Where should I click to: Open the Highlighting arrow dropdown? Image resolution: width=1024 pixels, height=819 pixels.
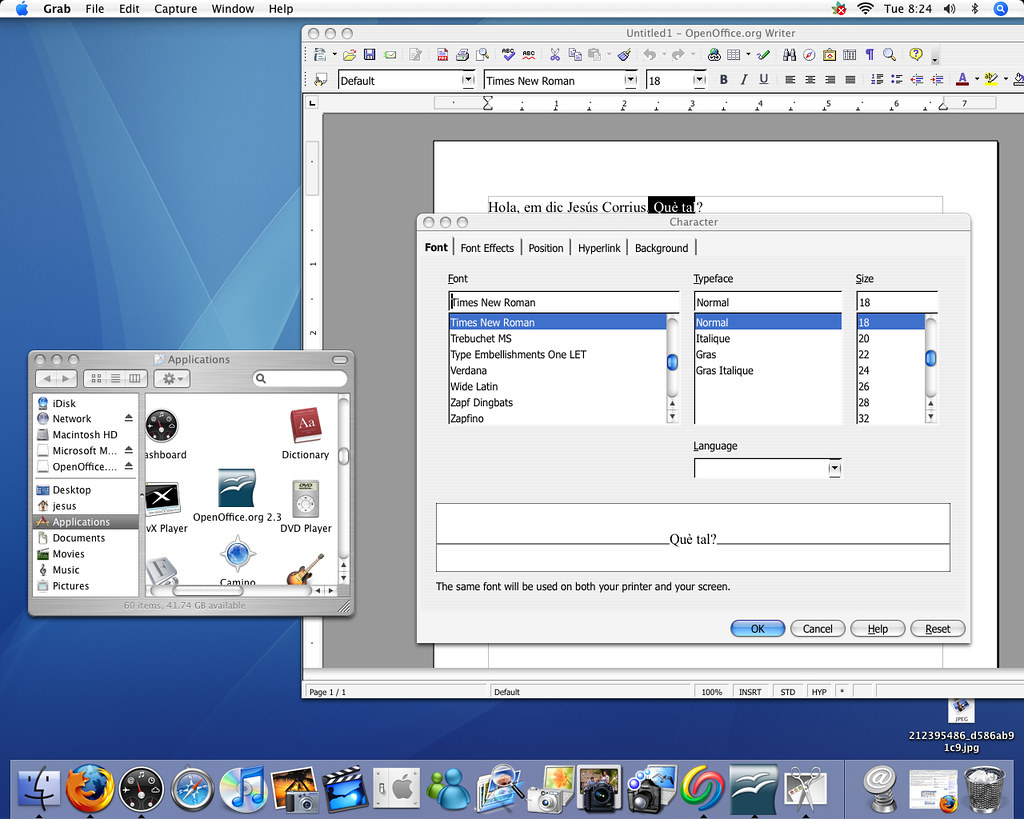pyautogui.click(x=1006, y=80)
